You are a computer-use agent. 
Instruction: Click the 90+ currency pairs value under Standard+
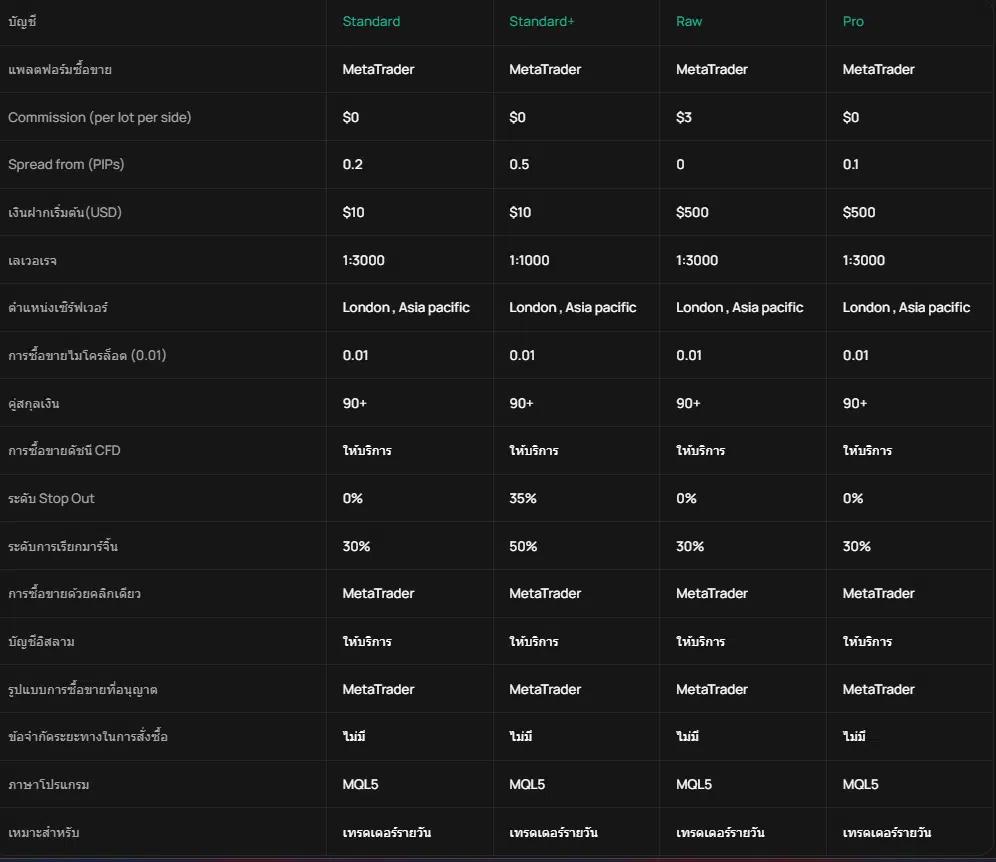[x=521, y=403]
